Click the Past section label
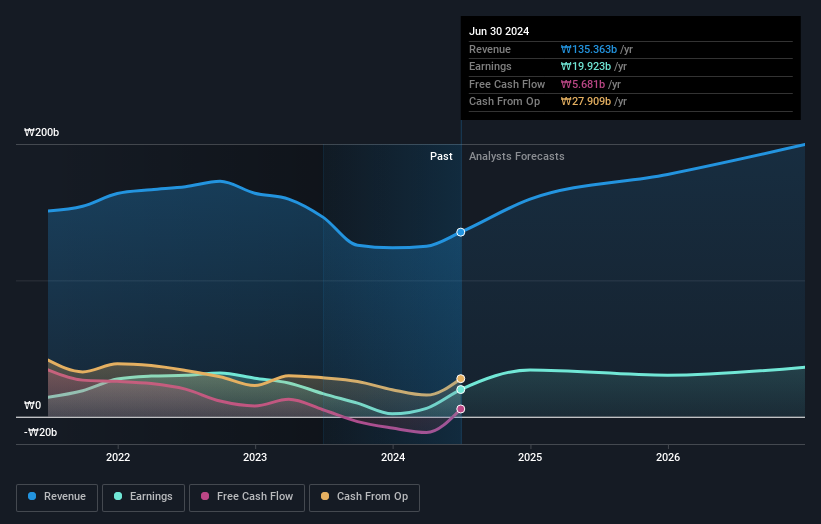The width and height of the screenshot is (821, 524). [x=441, y=156]
